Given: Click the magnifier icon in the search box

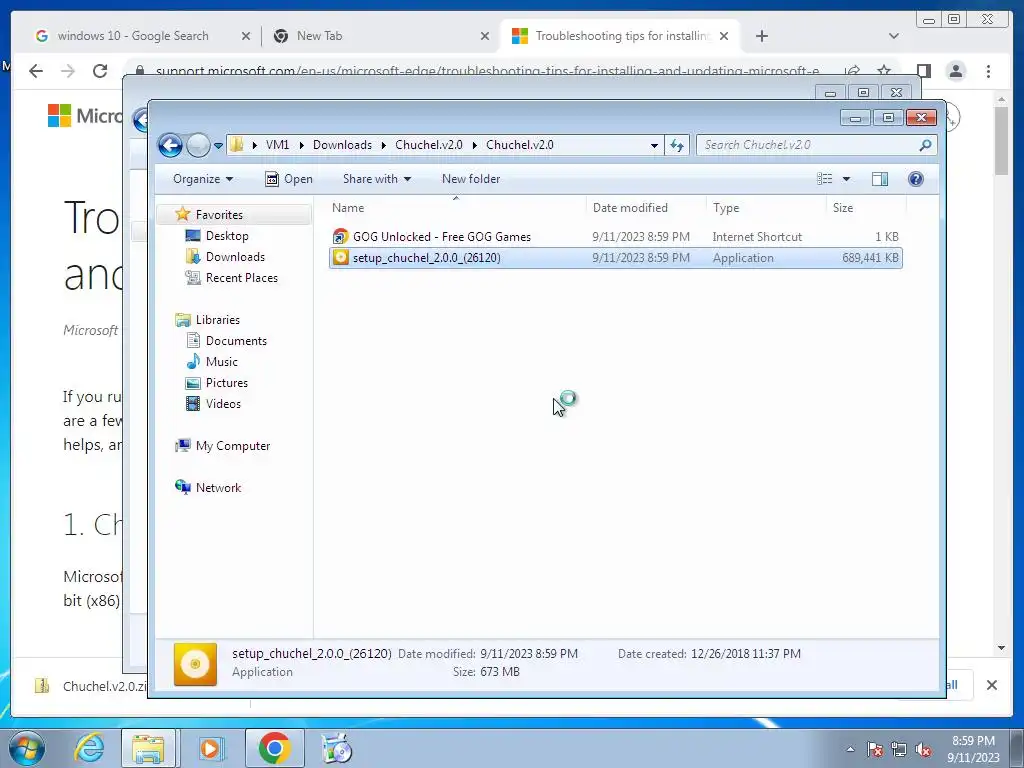Looking at the screenshot, I should [925, 145].
